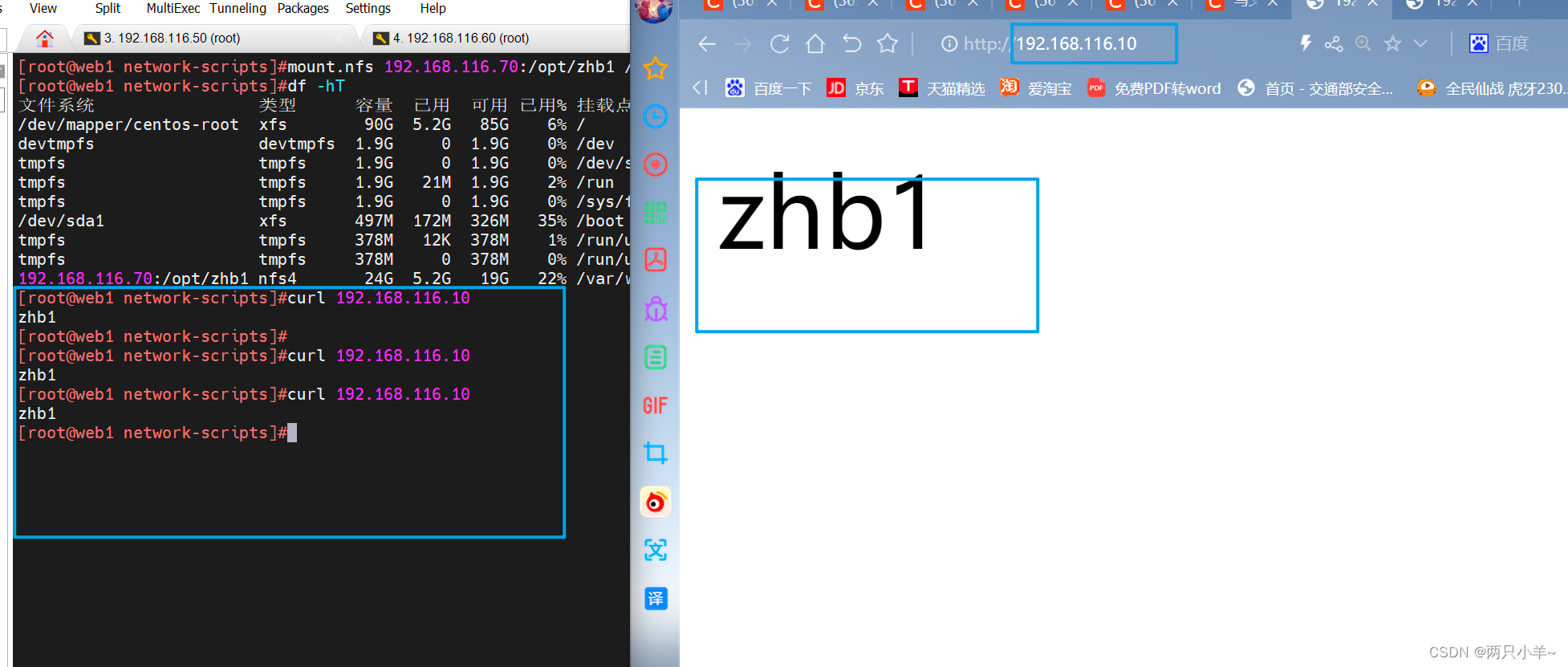This screenshot has width=1568, height=667.
Task: Open the 爱淘宝 bookmark
Action: click(x=1036, y=88)
